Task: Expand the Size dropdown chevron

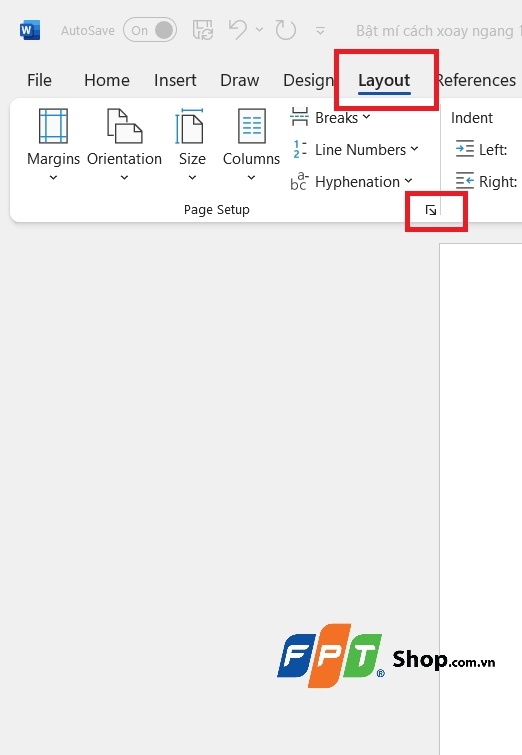Action: [192, 178]
